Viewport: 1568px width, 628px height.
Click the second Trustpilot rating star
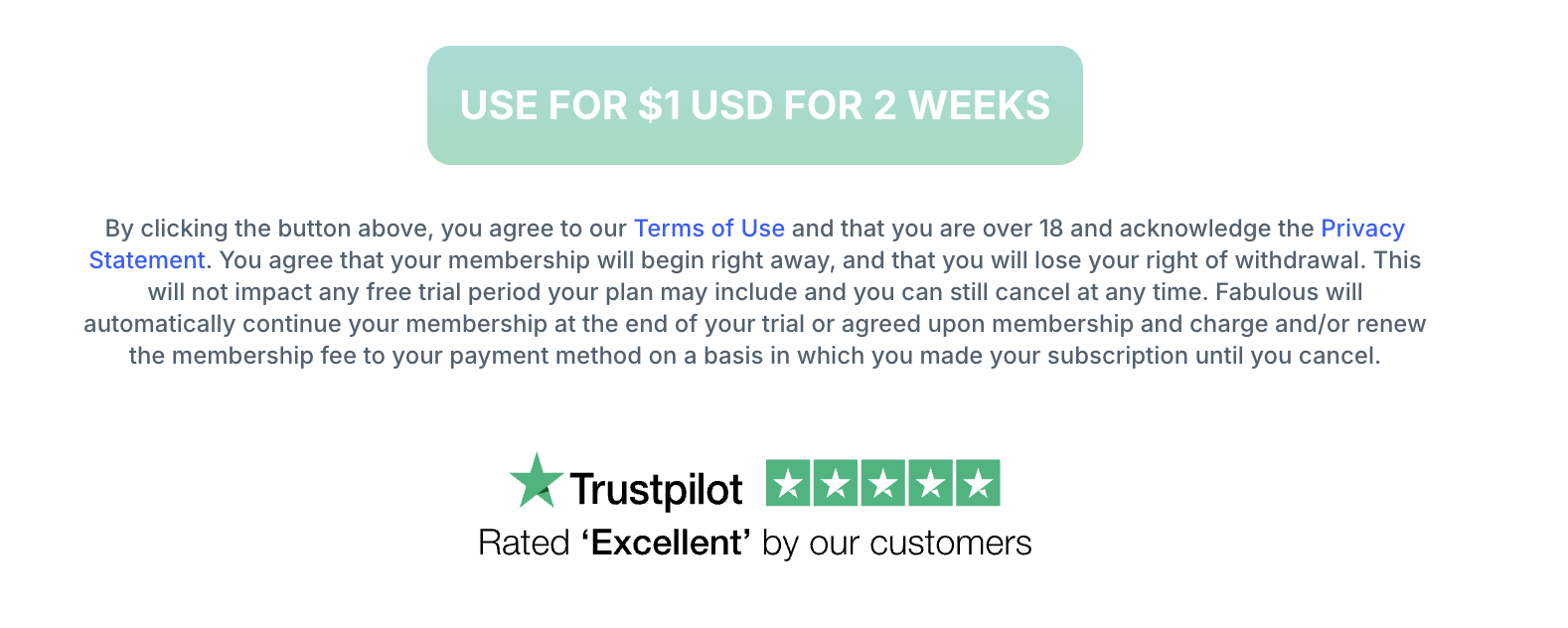[836, 484]
